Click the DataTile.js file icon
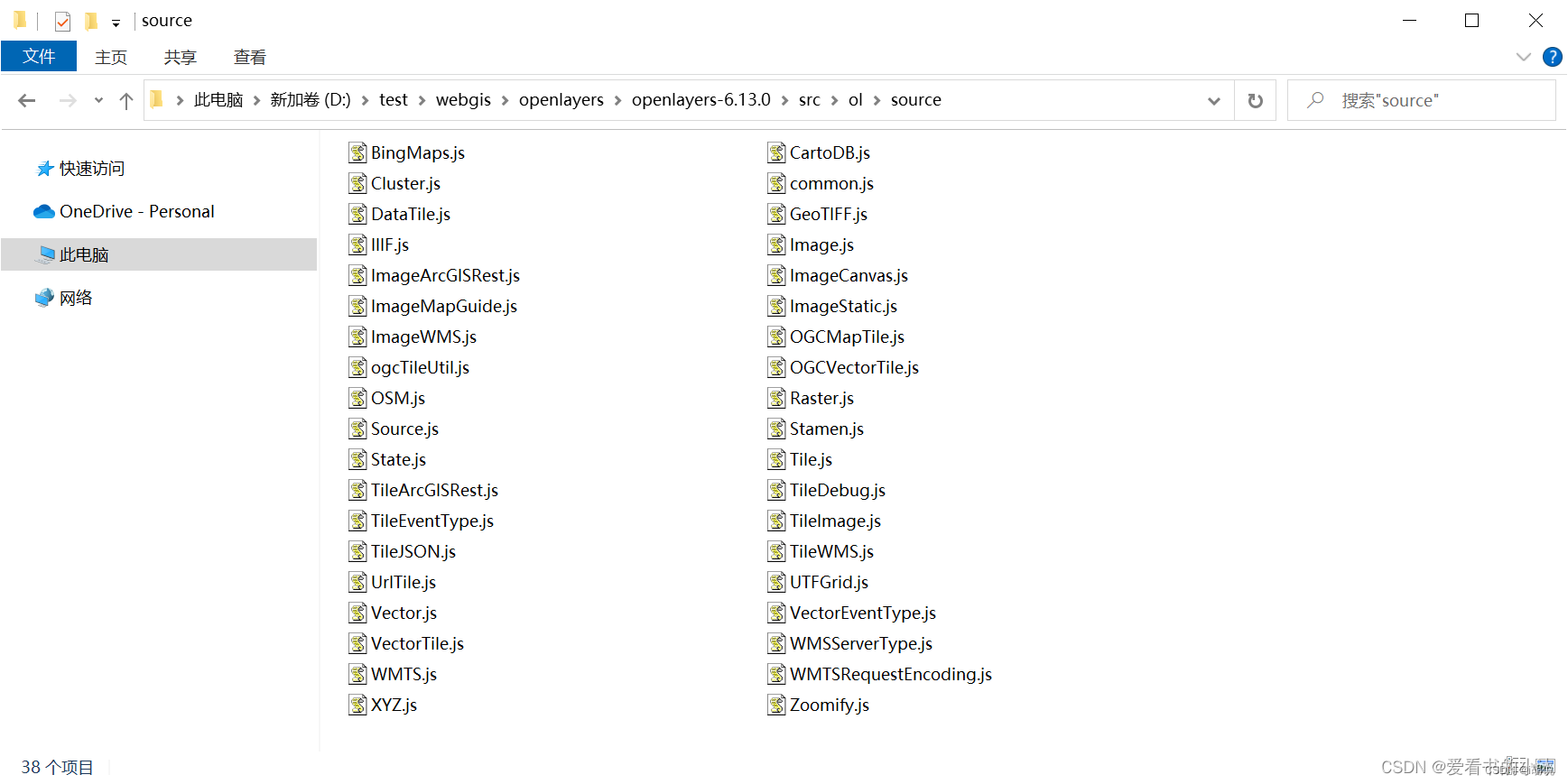The height and width of the screenshot is (784, 1568). point(358,214)
